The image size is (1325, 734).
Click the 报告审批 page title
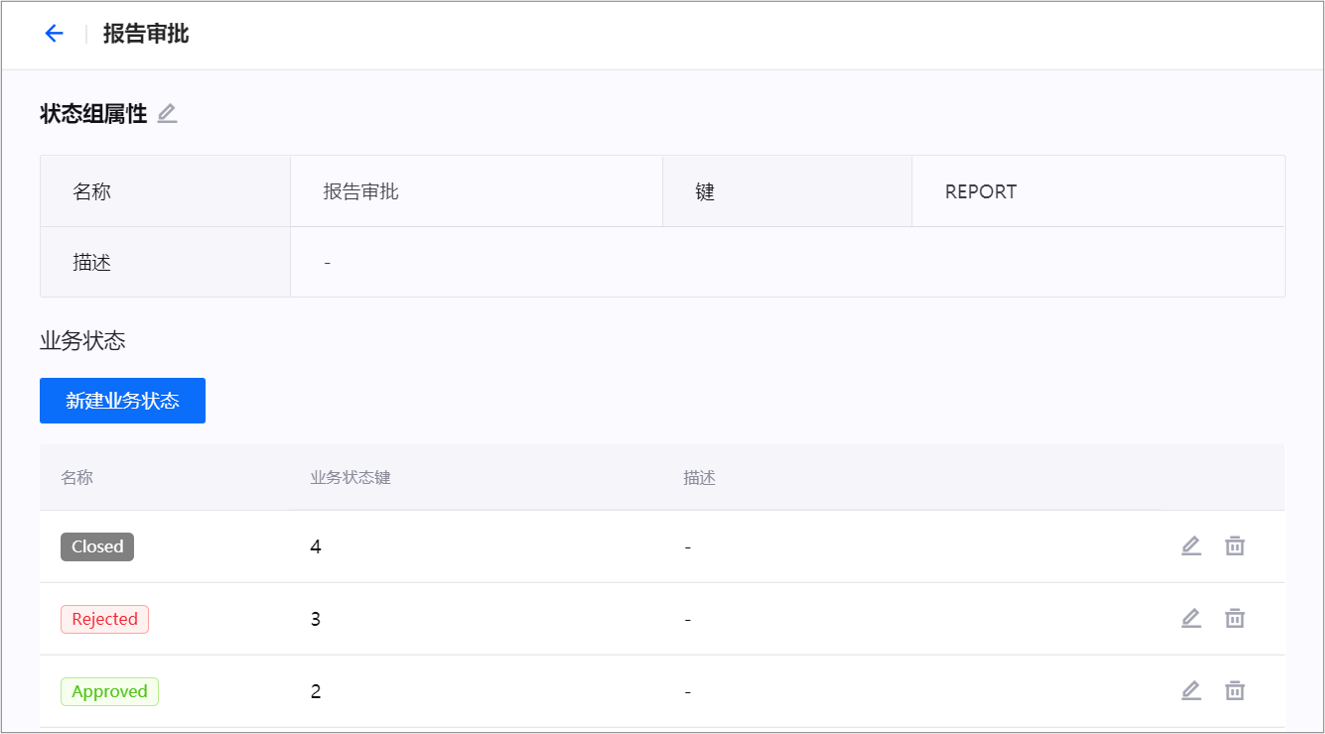(x=146, y=34)
